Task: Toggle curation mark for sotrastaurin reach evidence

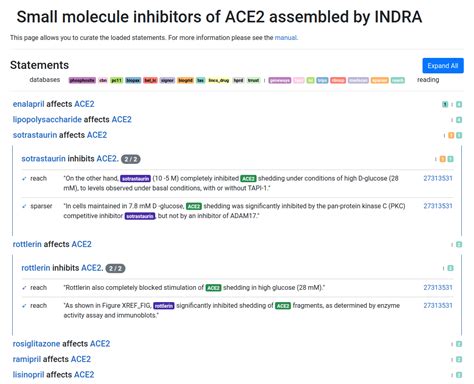Action: (x=24, y=179)
